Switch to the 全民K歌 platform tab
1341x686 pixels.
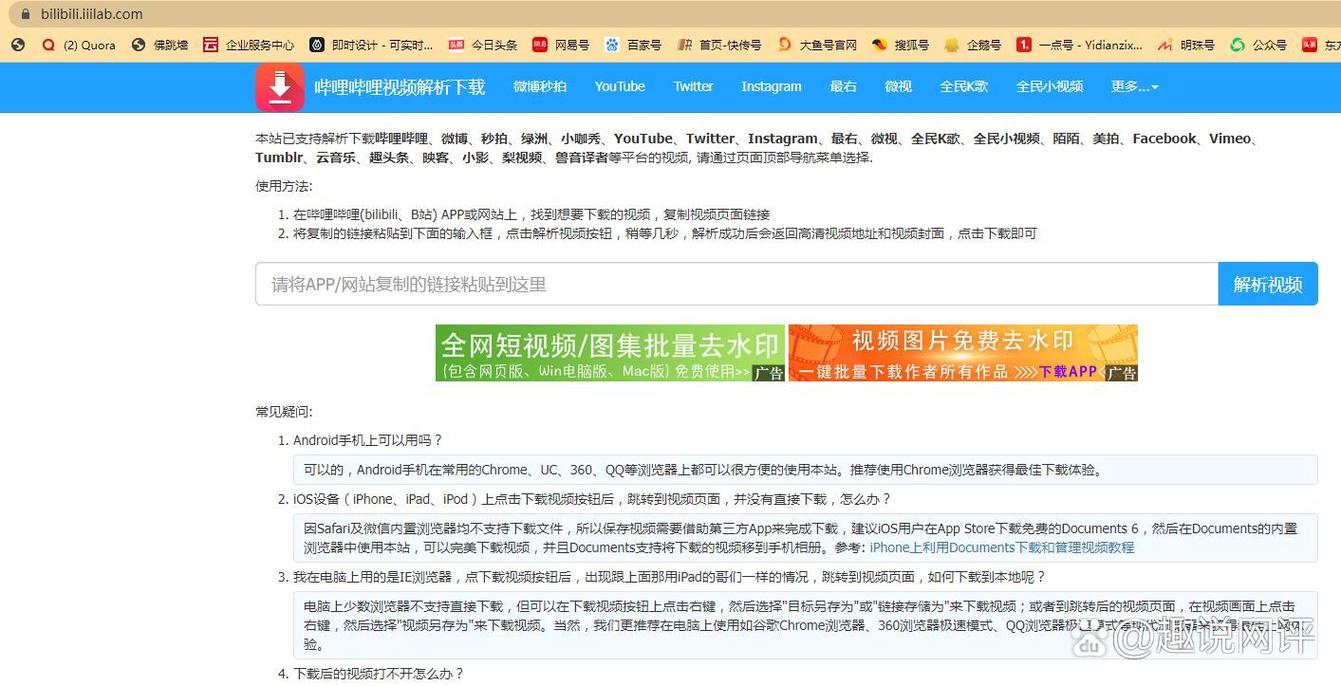click(963, 87)
